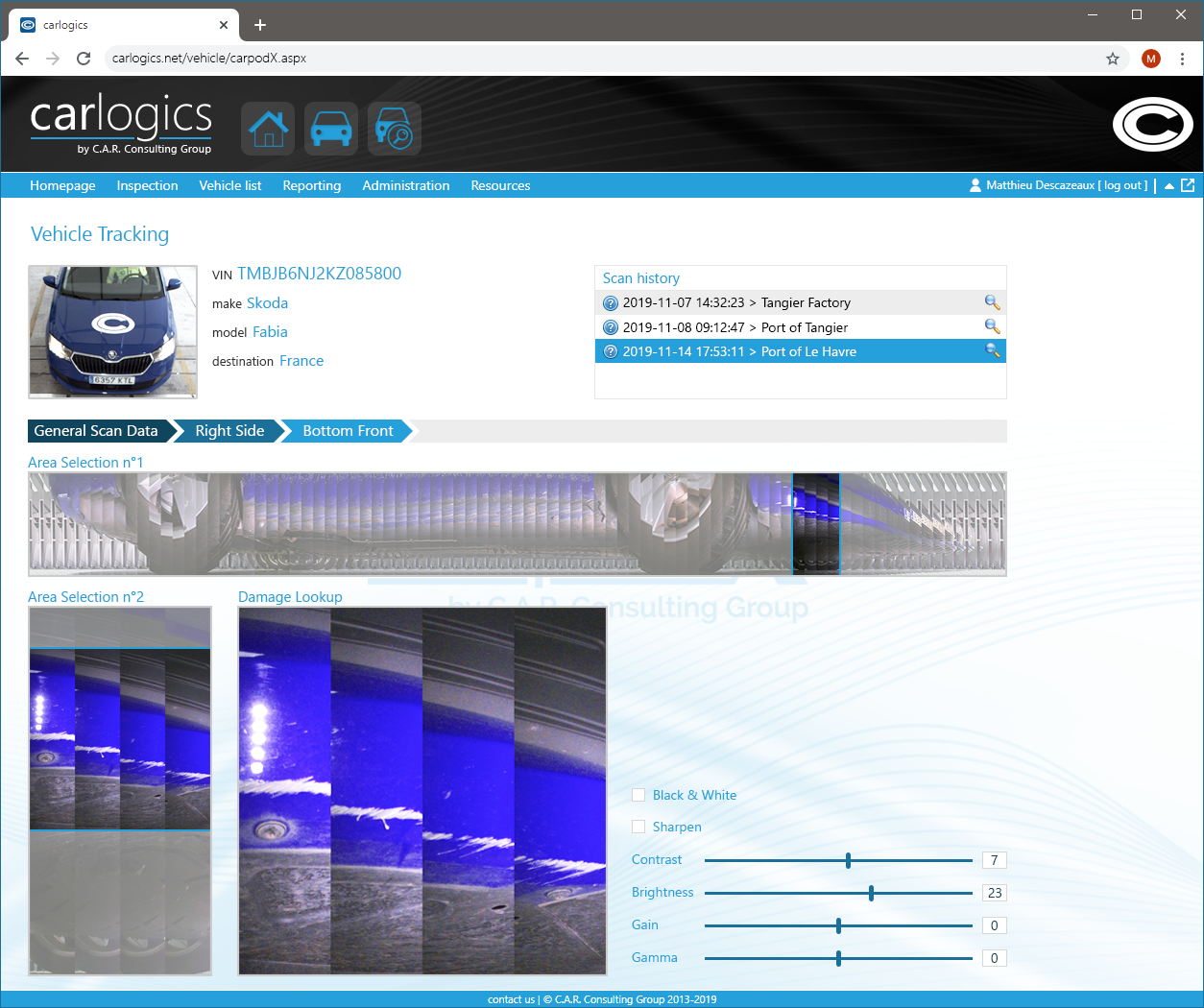Switch to the Bottom Front step
1204x1008 pixels.
tap(349, 431)
